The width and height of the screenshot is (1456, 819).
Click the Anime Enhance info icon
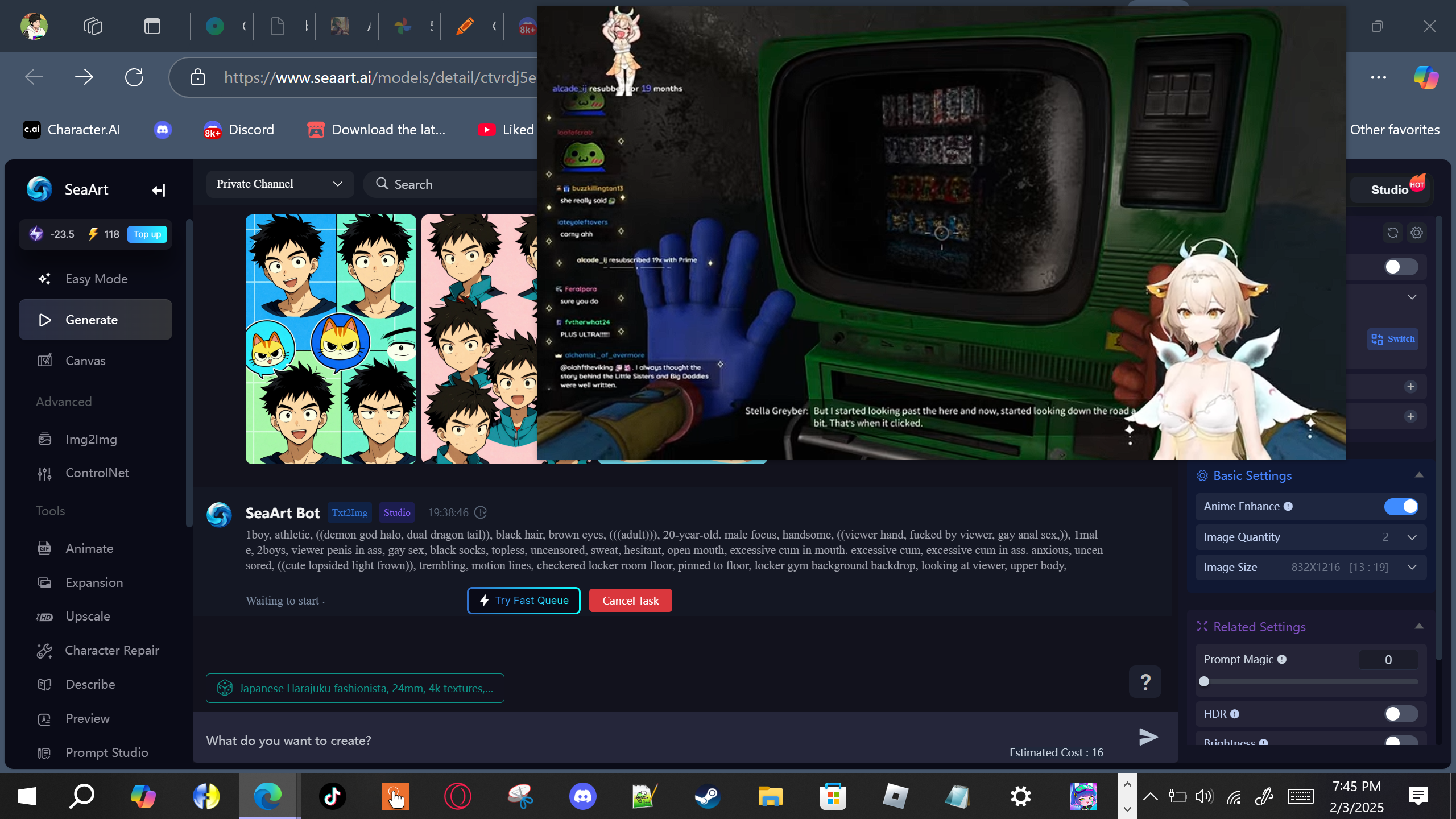pos(1288,506)
